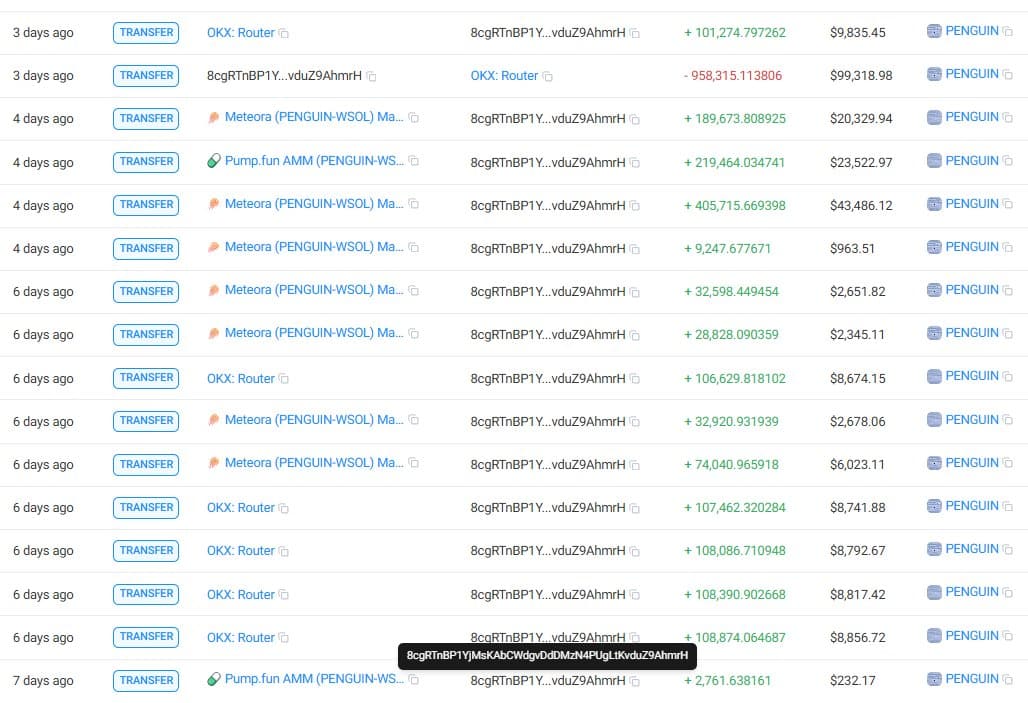This screenshot has height=703, width=1028.
Task: Copy the 8cgRTnBP1Y recipient address in the first row
Action: click(x=636, y=32)
